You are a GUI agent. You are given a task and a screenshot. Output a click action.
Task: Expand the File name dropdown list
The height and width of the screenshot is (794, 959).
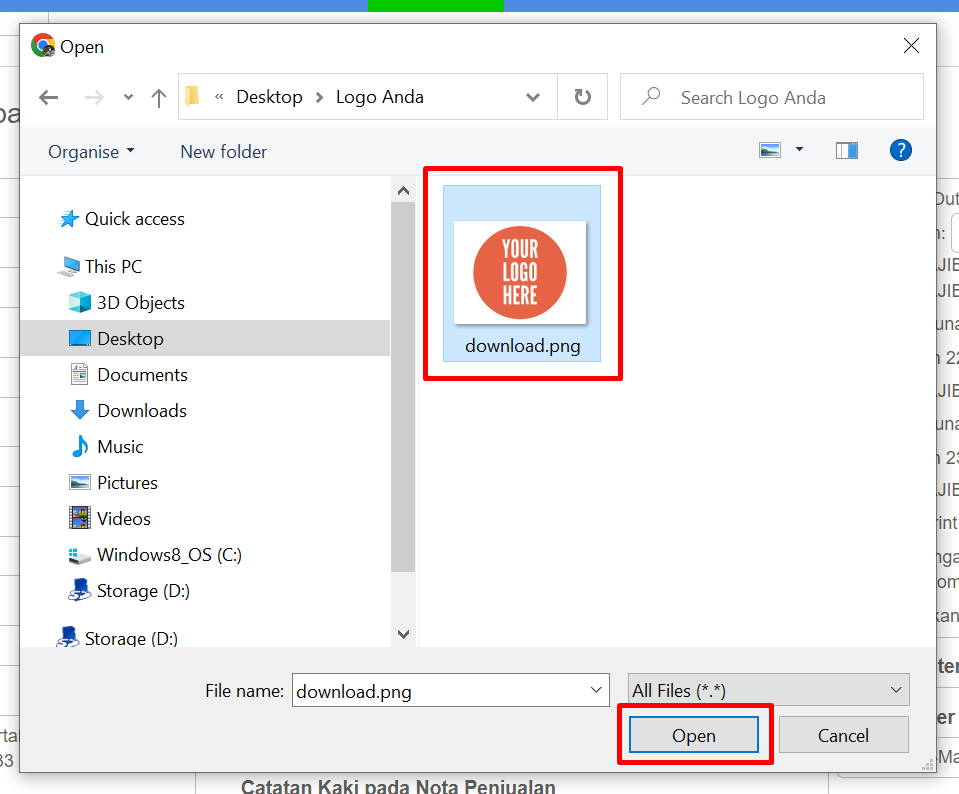tap(596, 691)
